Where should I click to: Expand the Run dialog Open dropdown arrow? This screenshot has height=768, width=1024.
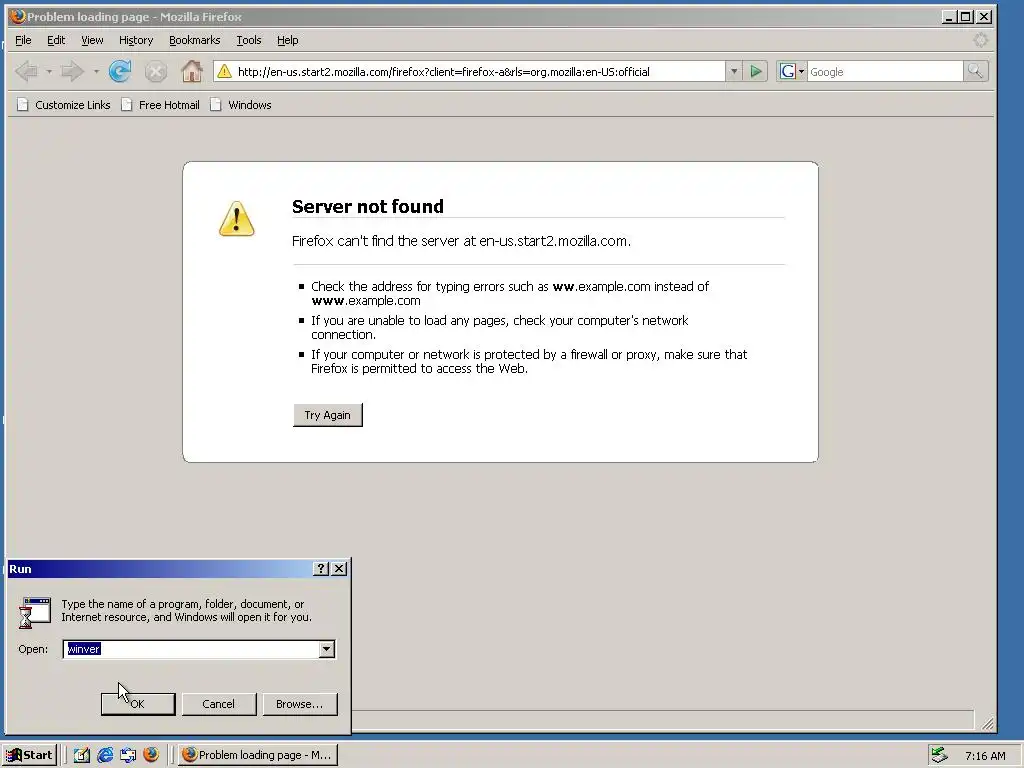(327, 649)
